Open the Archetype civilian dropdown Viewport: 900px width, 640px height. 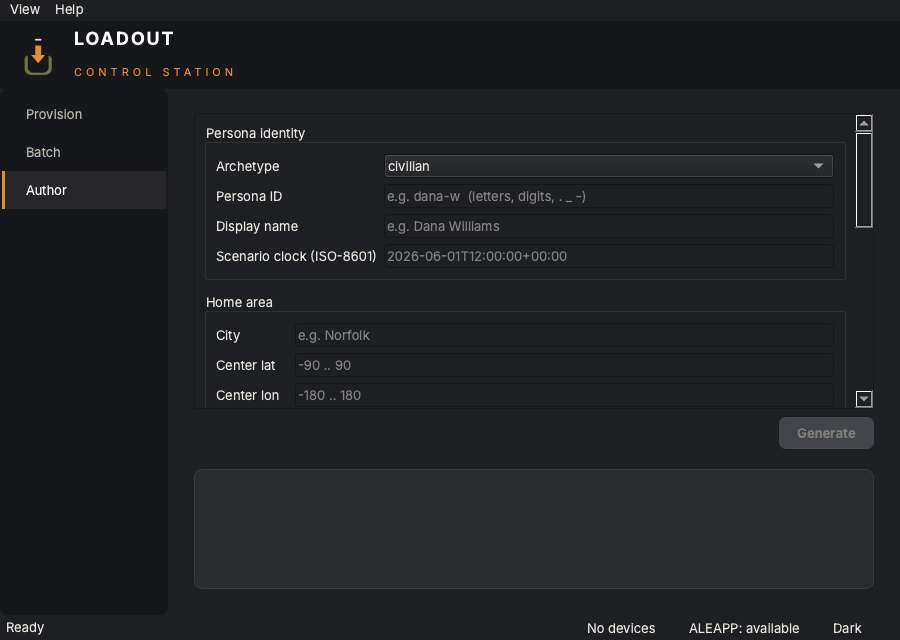pyautogui.click(x=608, y=166)
